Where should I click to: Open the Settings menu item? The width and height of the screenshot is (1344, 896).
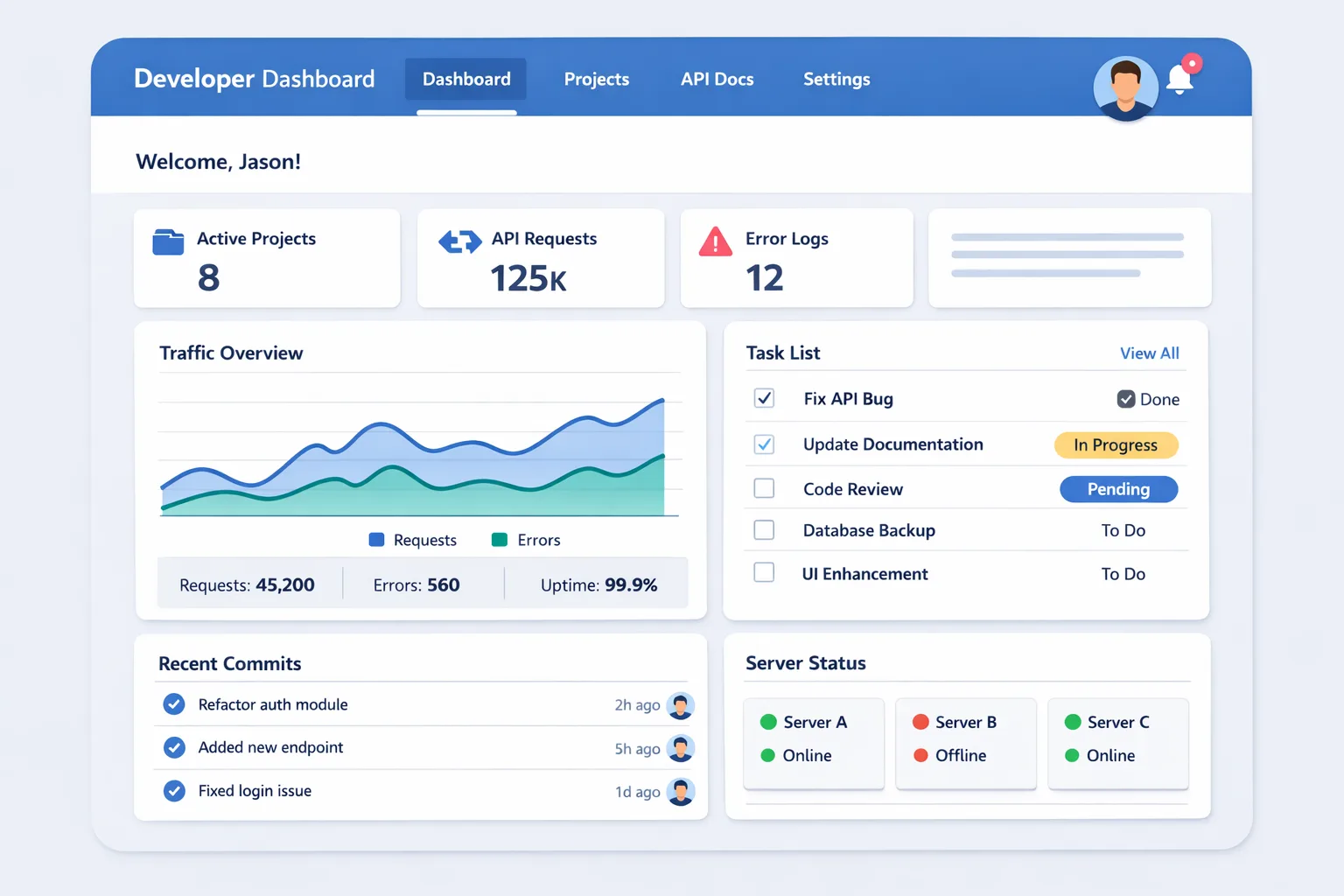coord(836,80)
